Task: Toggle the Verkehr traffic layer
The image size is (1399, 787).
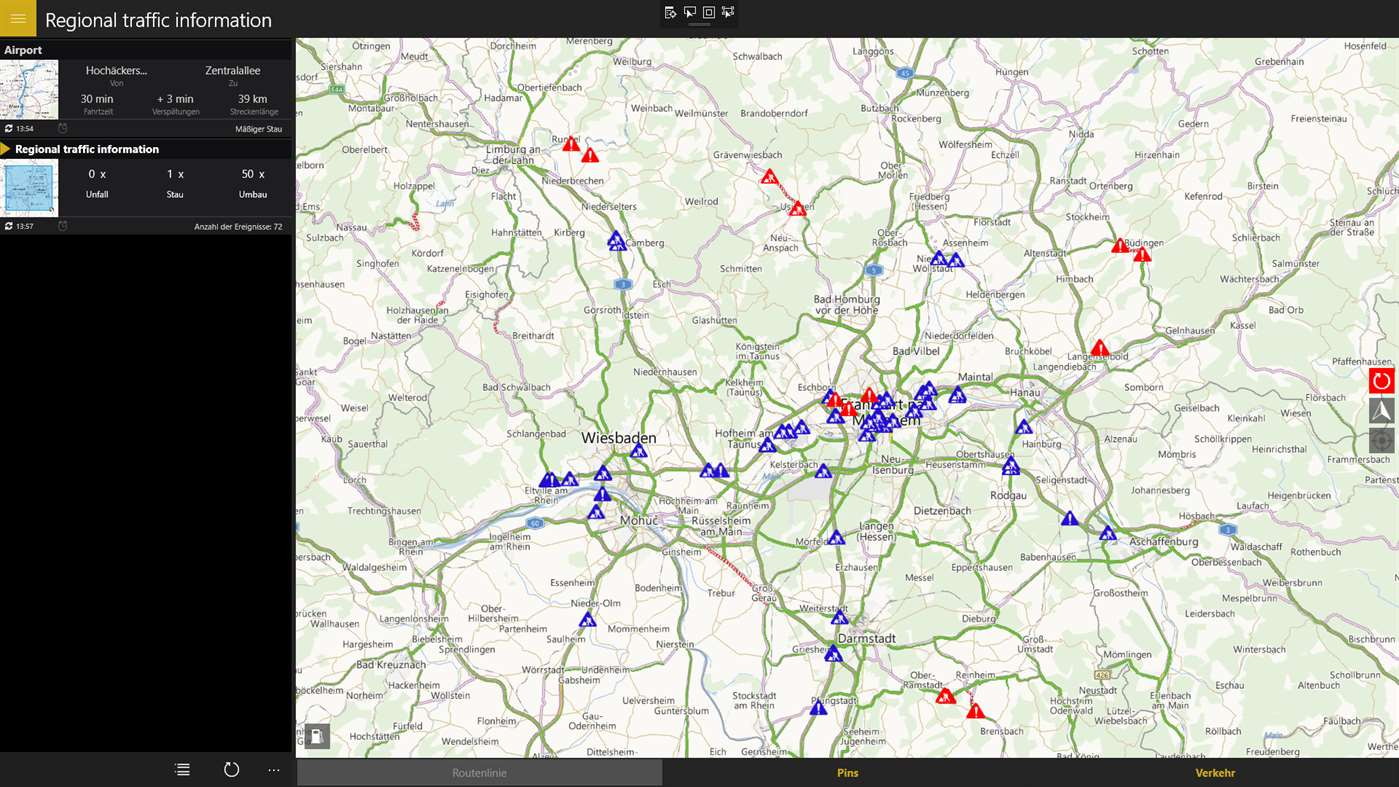Action: coord(1215,773)
